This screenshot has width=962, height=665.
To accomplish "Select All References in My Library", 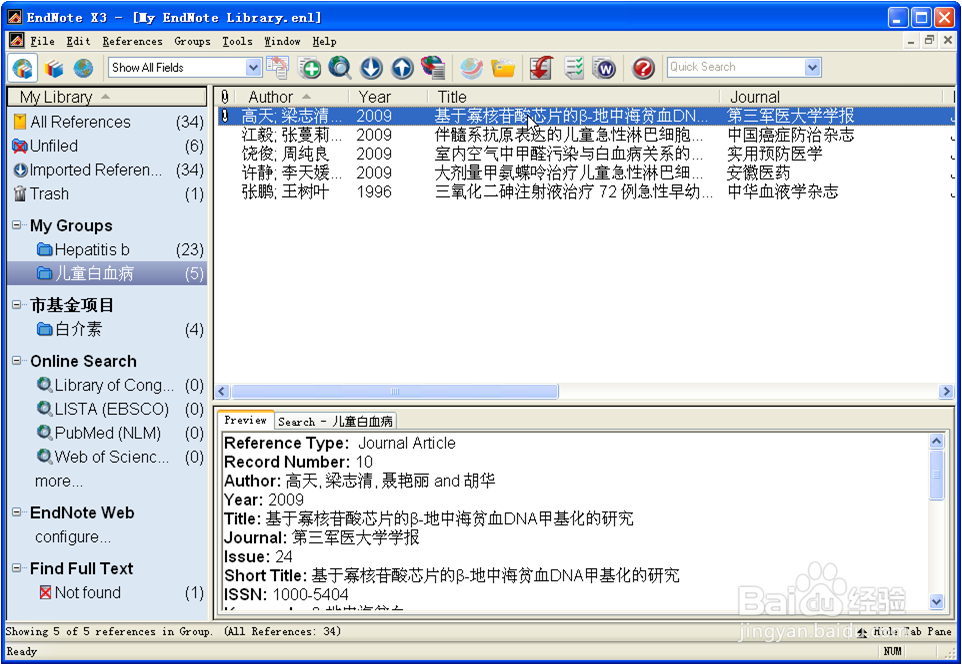I will tap(107, 122).
